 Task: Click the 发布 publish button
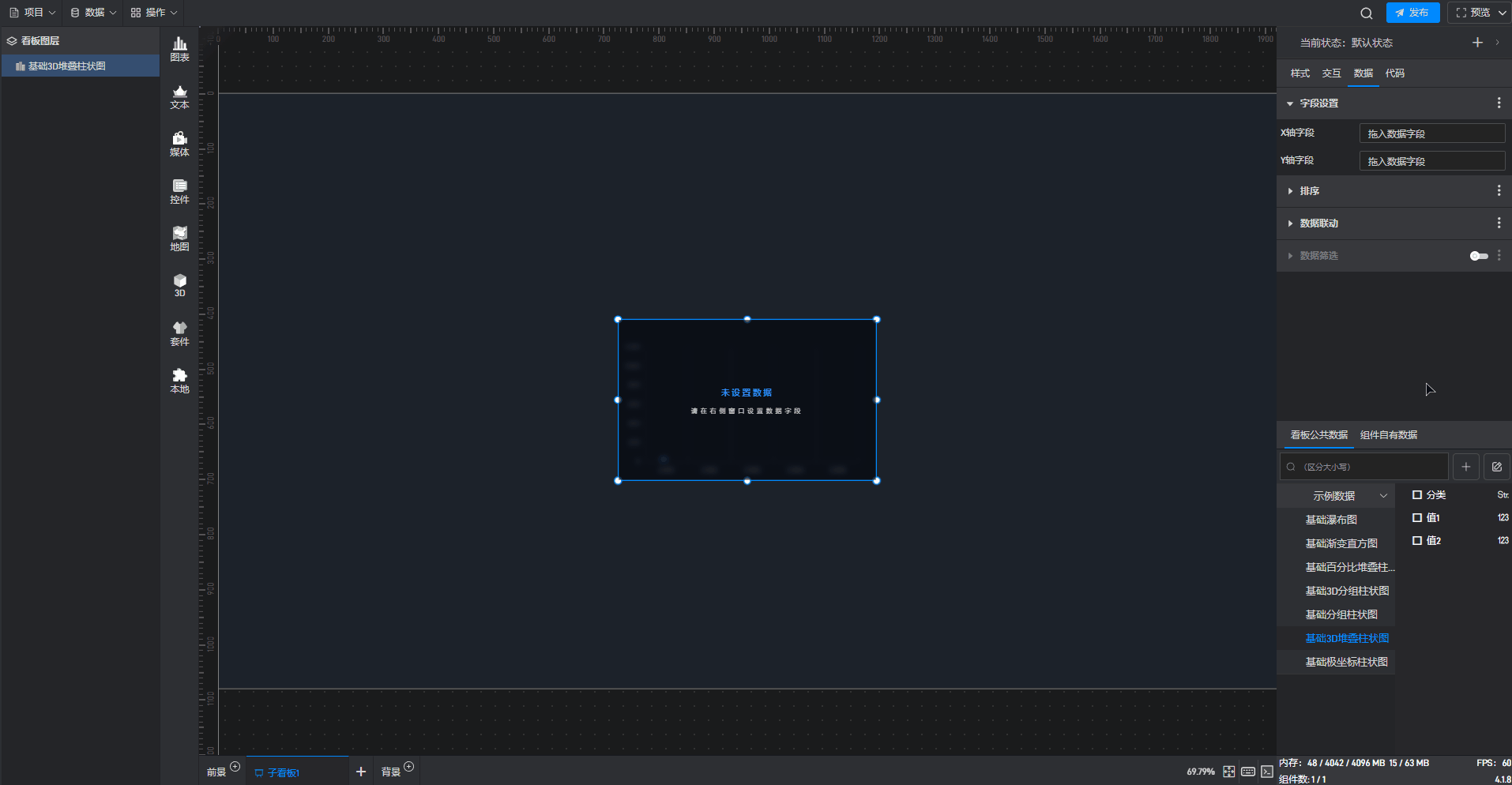click(1412, 13)
